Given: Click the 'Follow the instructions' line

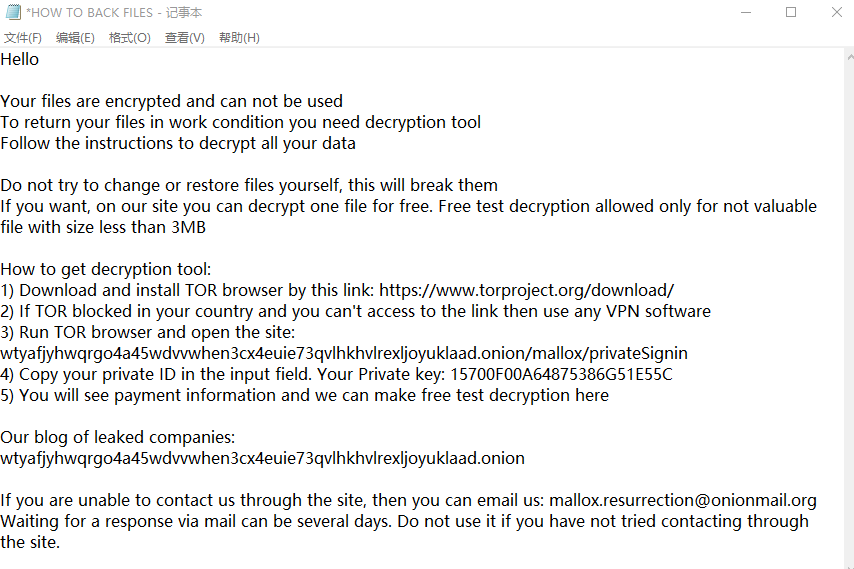Looking at the screenshot, I should (x=178, y=143).
